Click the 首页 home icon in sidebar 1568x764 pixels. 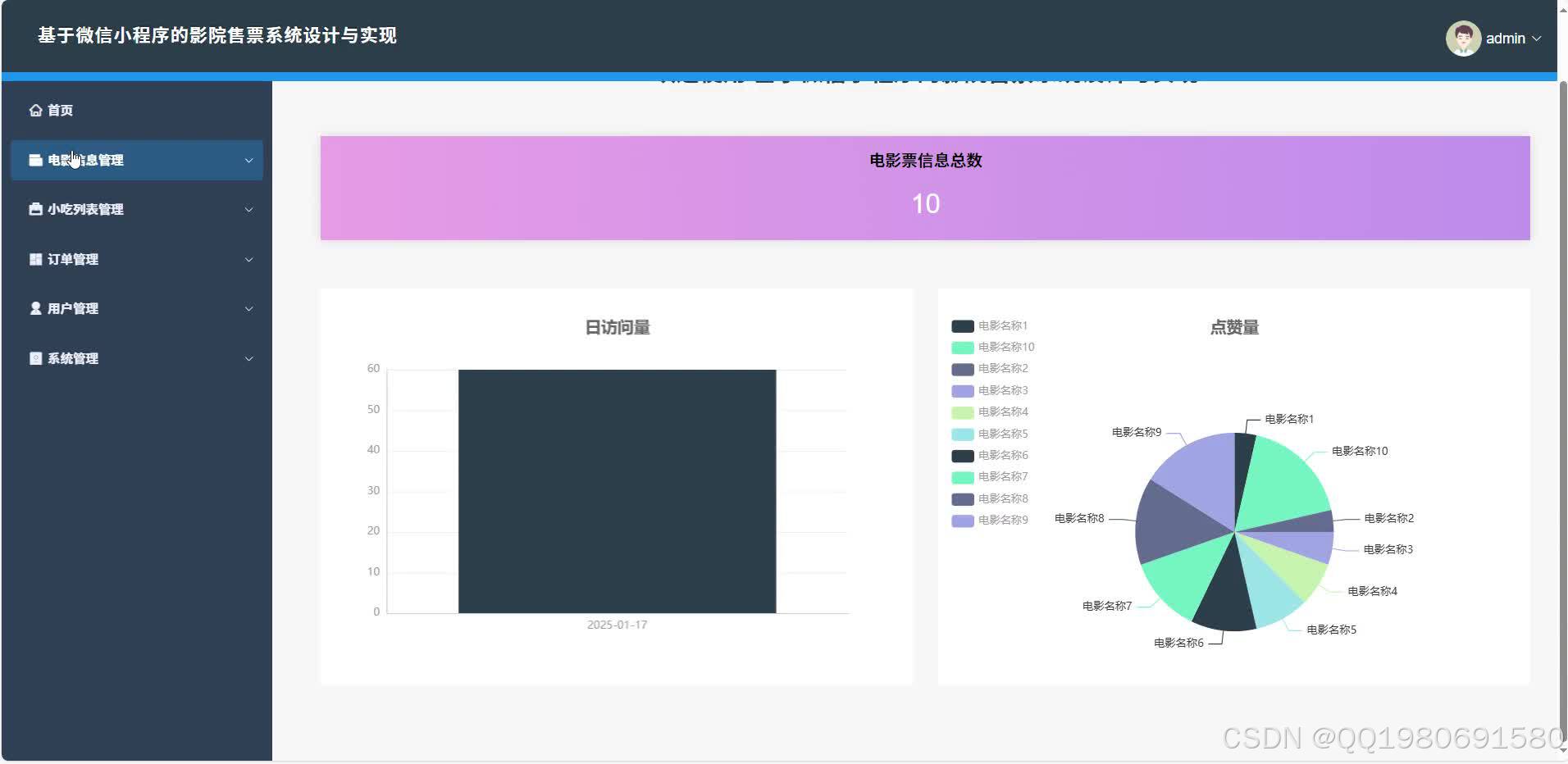34,109
